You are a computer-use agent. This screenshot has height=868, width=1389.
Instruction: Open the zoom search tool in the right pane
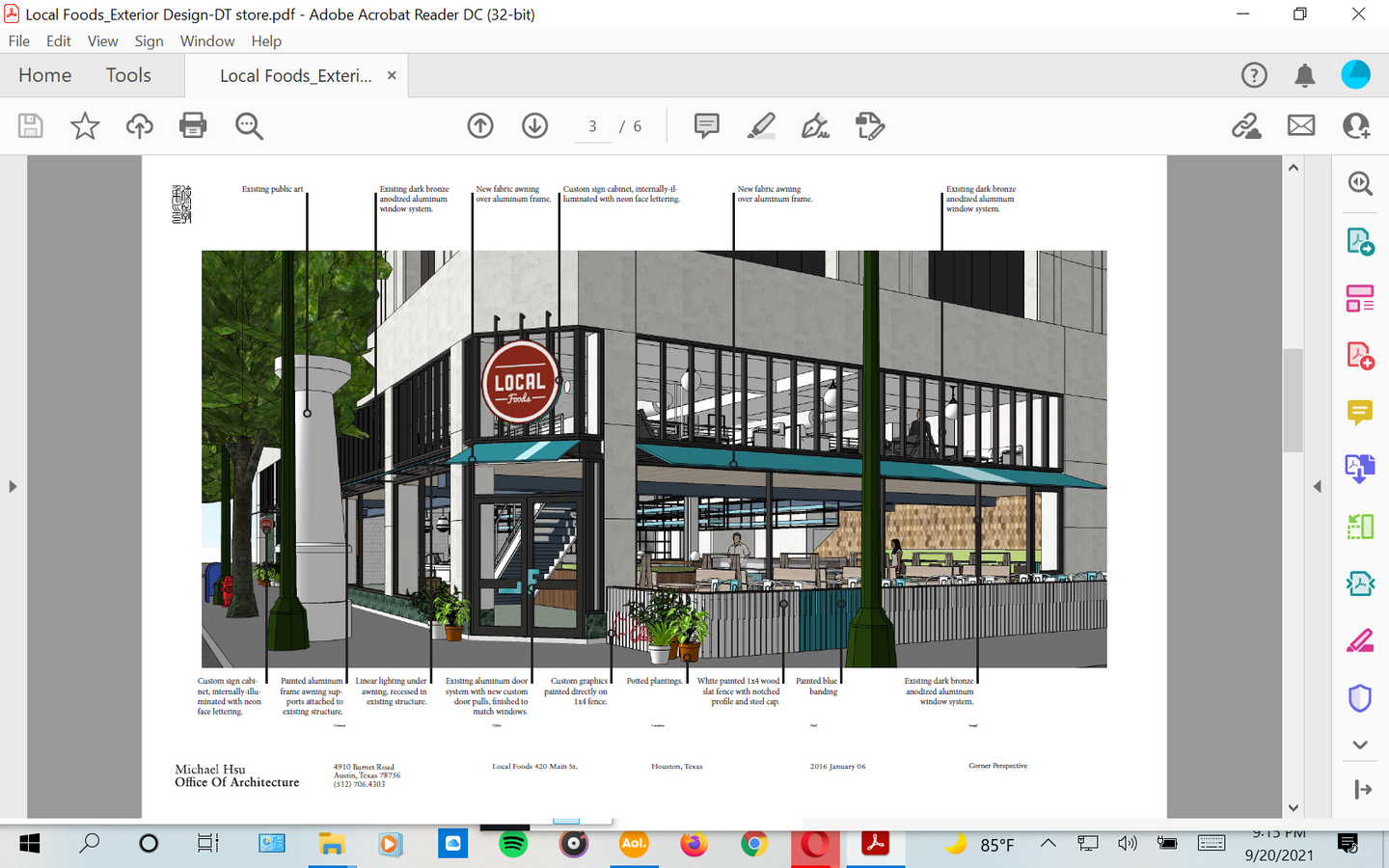coord(1360,183)
